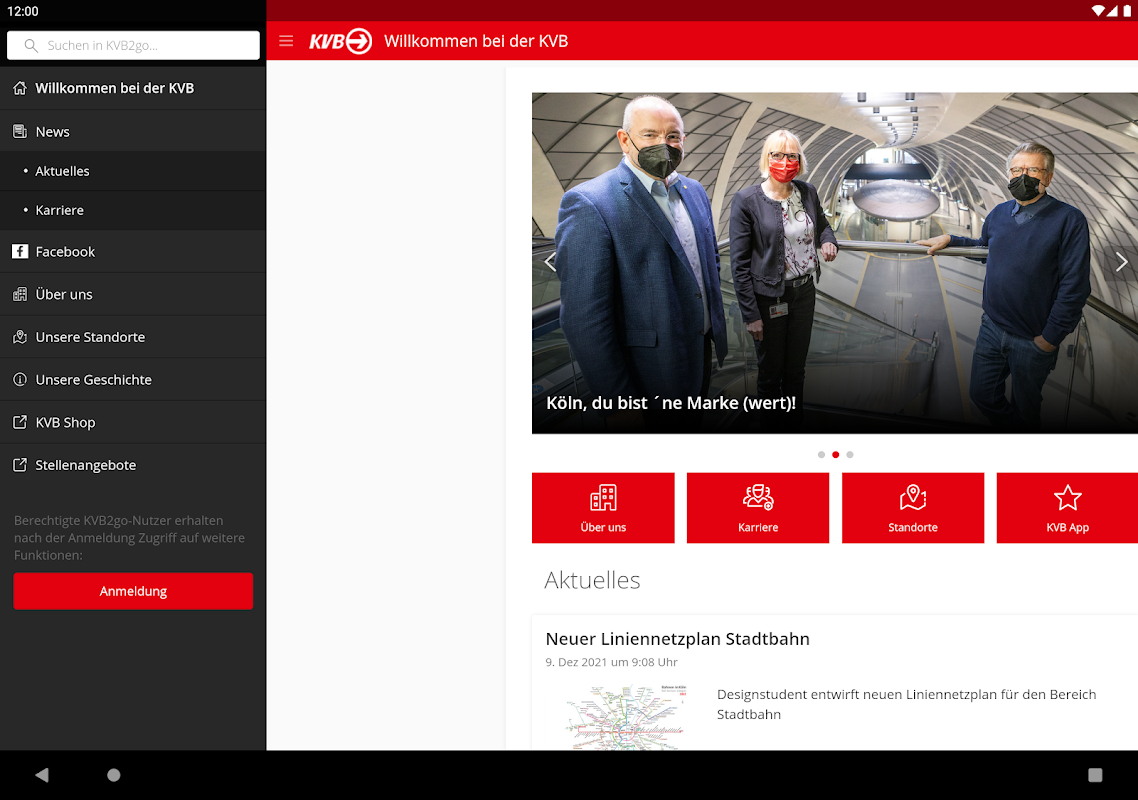Select active middle carousel dot

pyautogui.click(x=835, y=454)
